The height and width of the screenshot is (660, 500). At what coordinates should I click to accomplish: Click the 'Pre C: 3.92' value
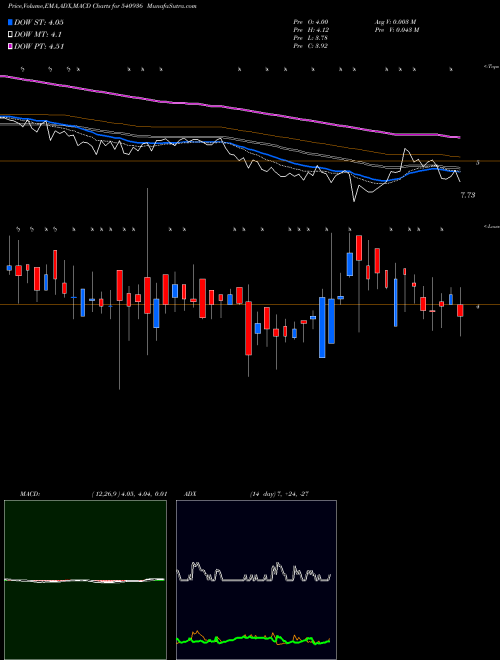point(311,46)
